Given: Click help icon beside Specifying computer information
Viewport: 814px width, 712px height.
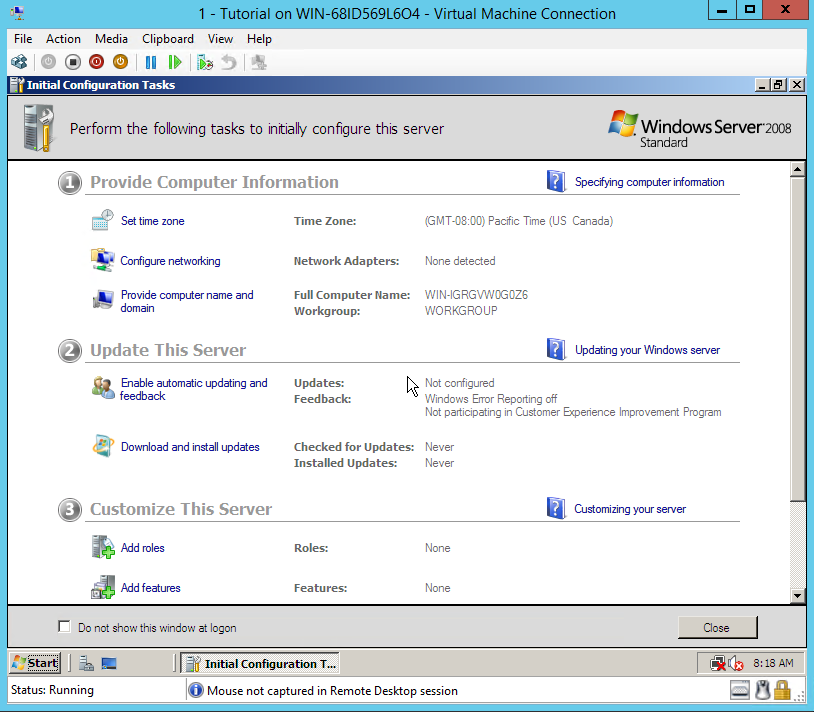Looking at the screenshot, I should pyautogui.click(x=556, y=181).
